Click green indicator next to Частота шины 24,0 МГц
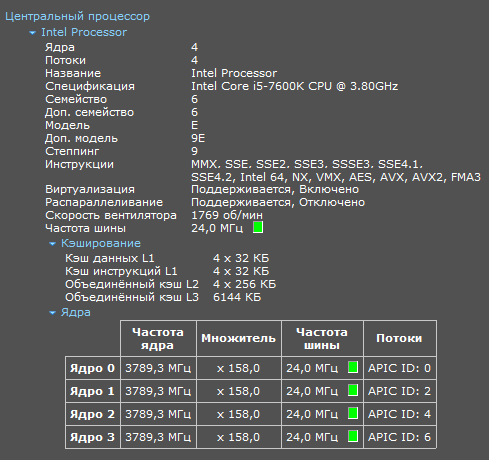 258,228
